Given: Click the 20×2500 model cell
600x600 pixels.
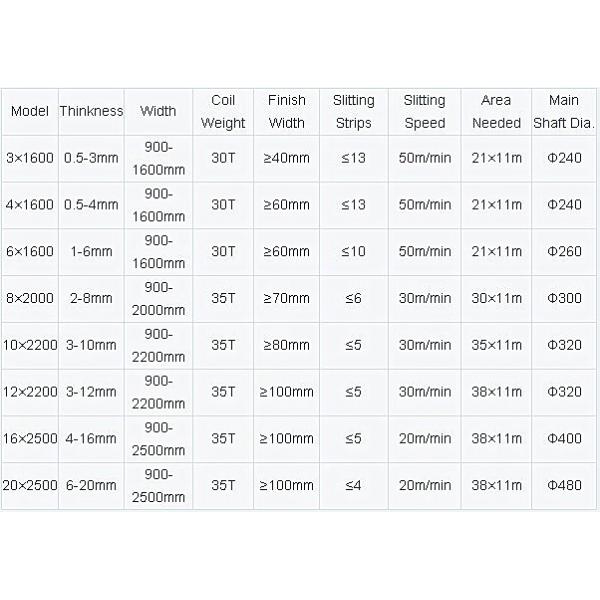Looking at the screenshot, I should pyautogui.click(x=30, y=485).
